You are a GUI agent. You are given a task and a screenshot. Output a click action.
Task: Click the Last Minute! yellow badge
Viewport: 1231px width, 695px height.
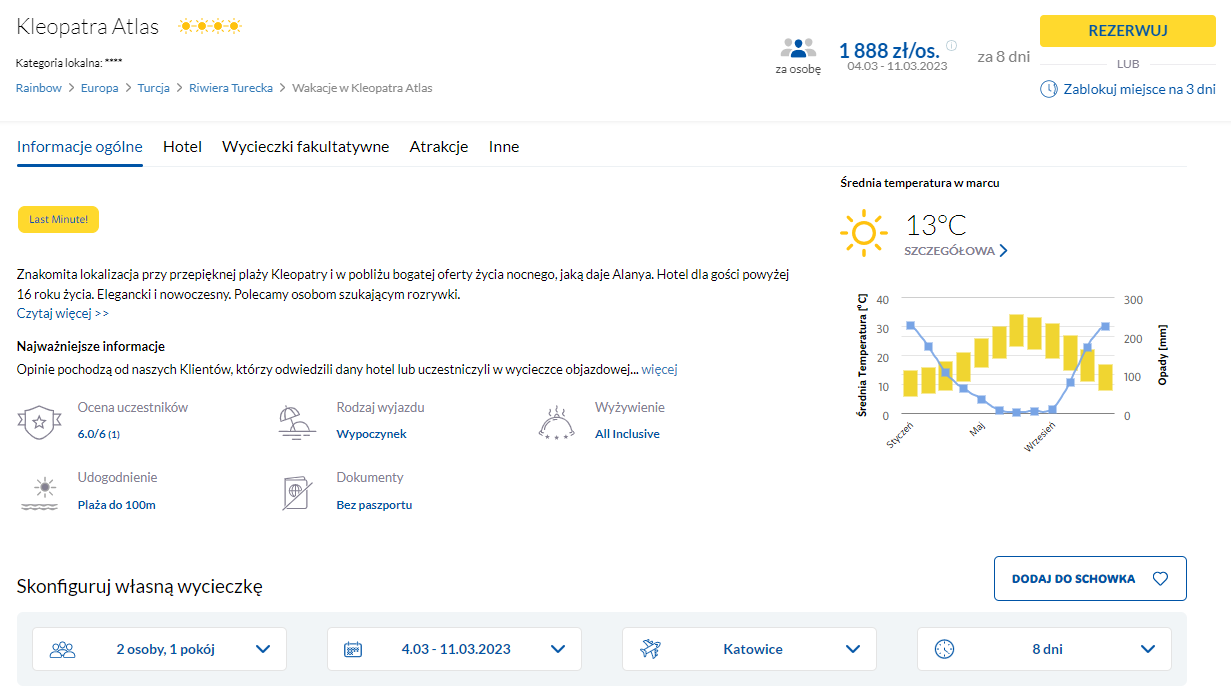click(58, 220)
